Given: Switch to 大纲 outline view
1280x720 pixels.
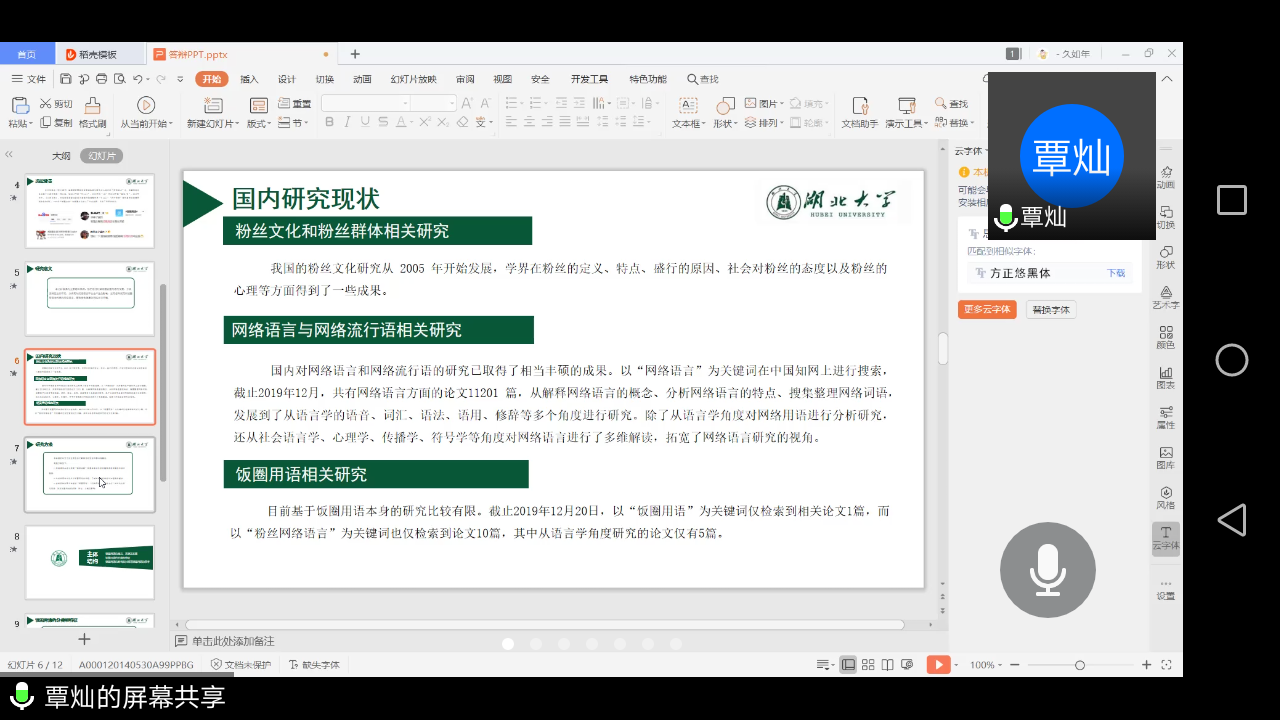Looking at the screenshot, I should 61,156.
